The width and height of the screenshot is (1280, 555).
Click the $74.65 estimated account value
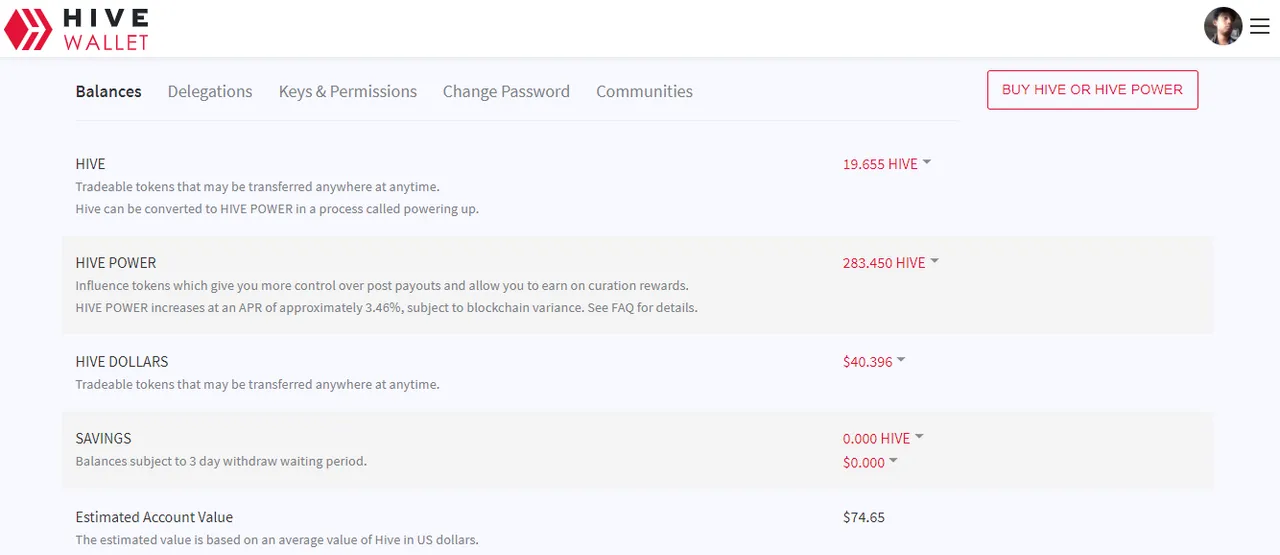coord(864,517)
